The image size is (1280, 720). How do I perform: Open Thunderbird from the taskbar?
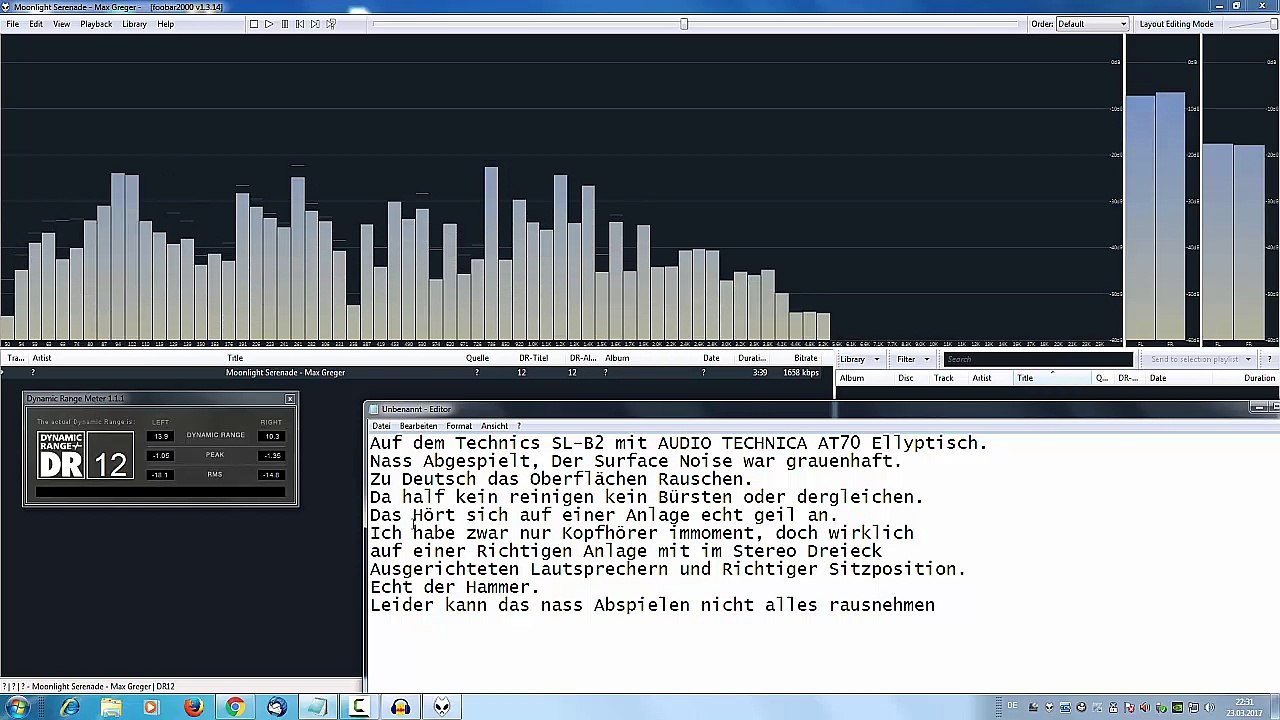tap(277, 708)
